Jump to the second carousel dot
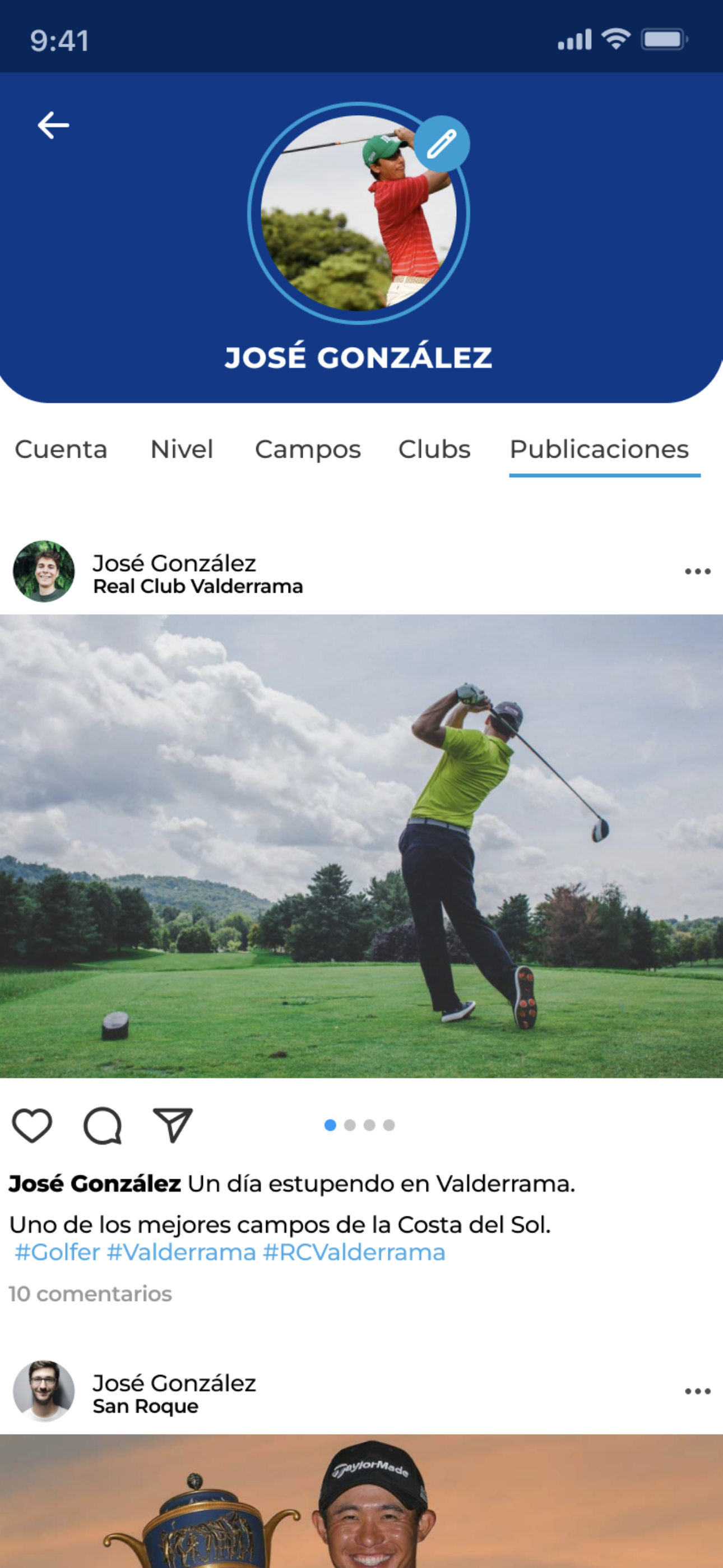Viewport: 723px width, 1568px height. click(x=350, y=1126)
